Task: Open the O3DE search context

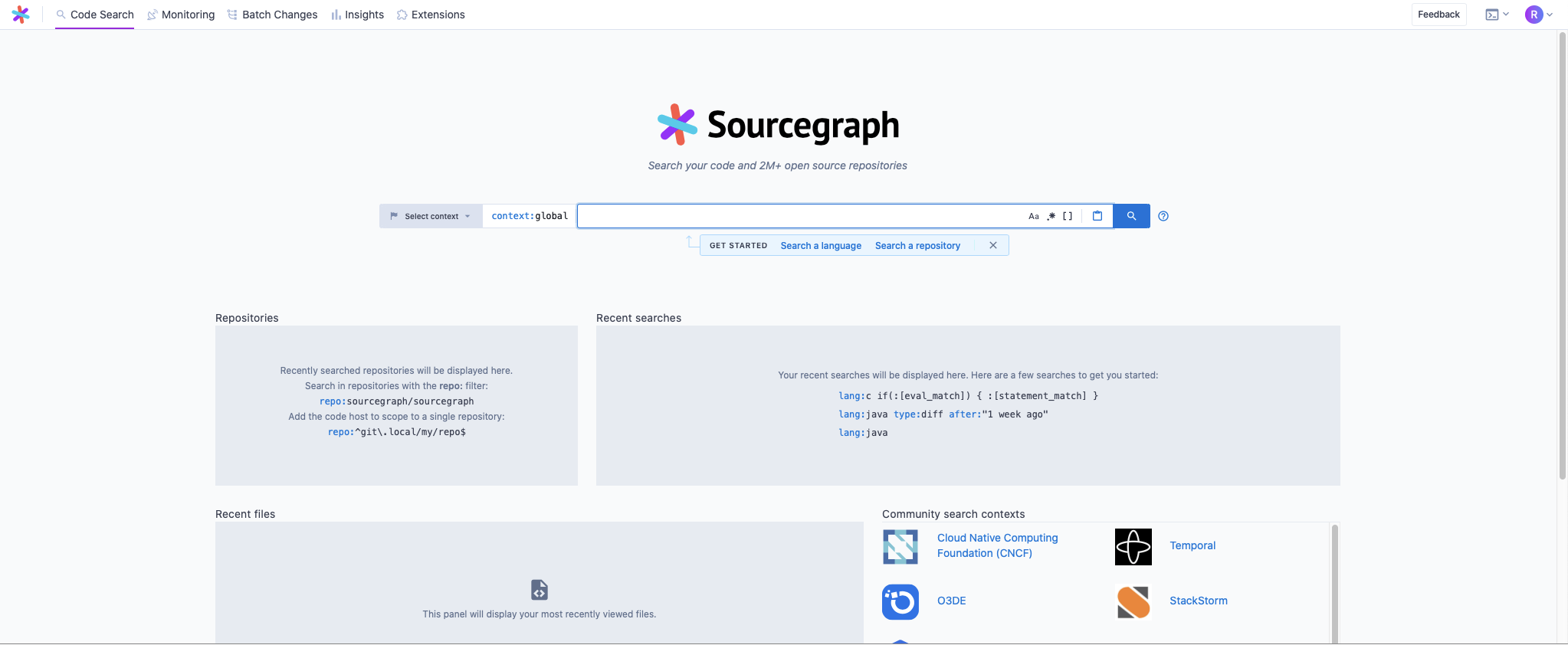Action: coord(951,601)
